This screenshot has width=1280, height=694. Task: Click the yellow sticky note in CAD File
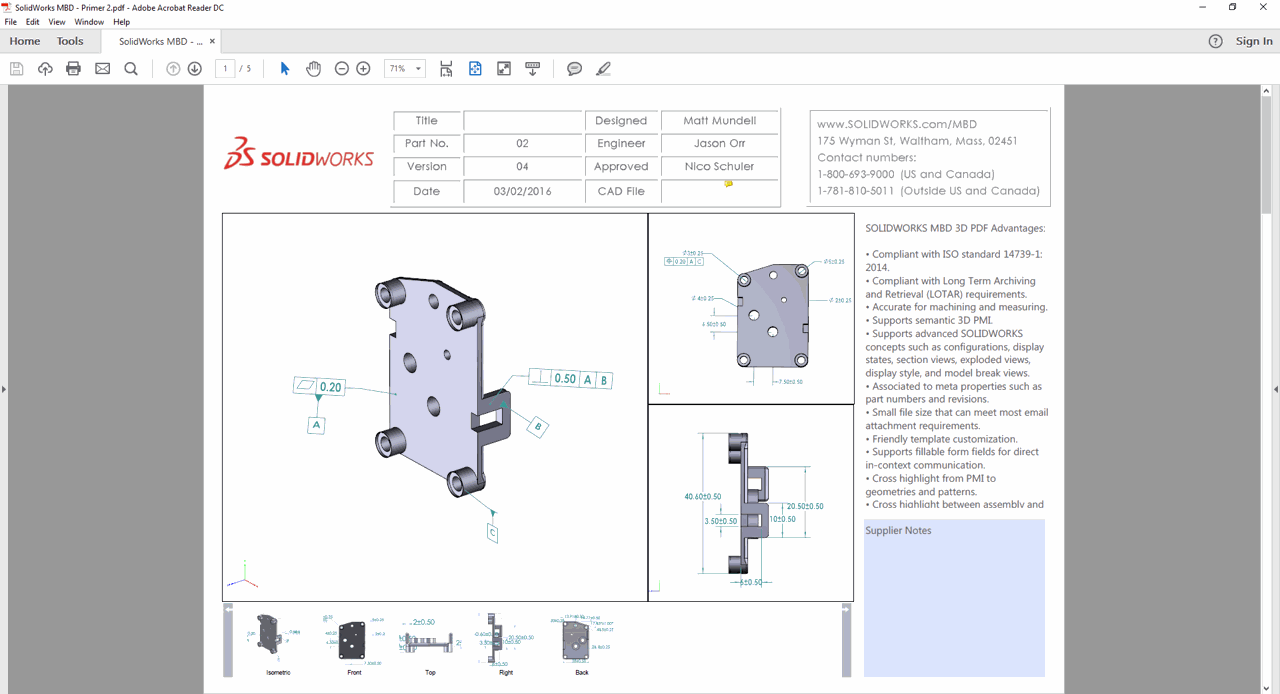click(x=728, y=184)
